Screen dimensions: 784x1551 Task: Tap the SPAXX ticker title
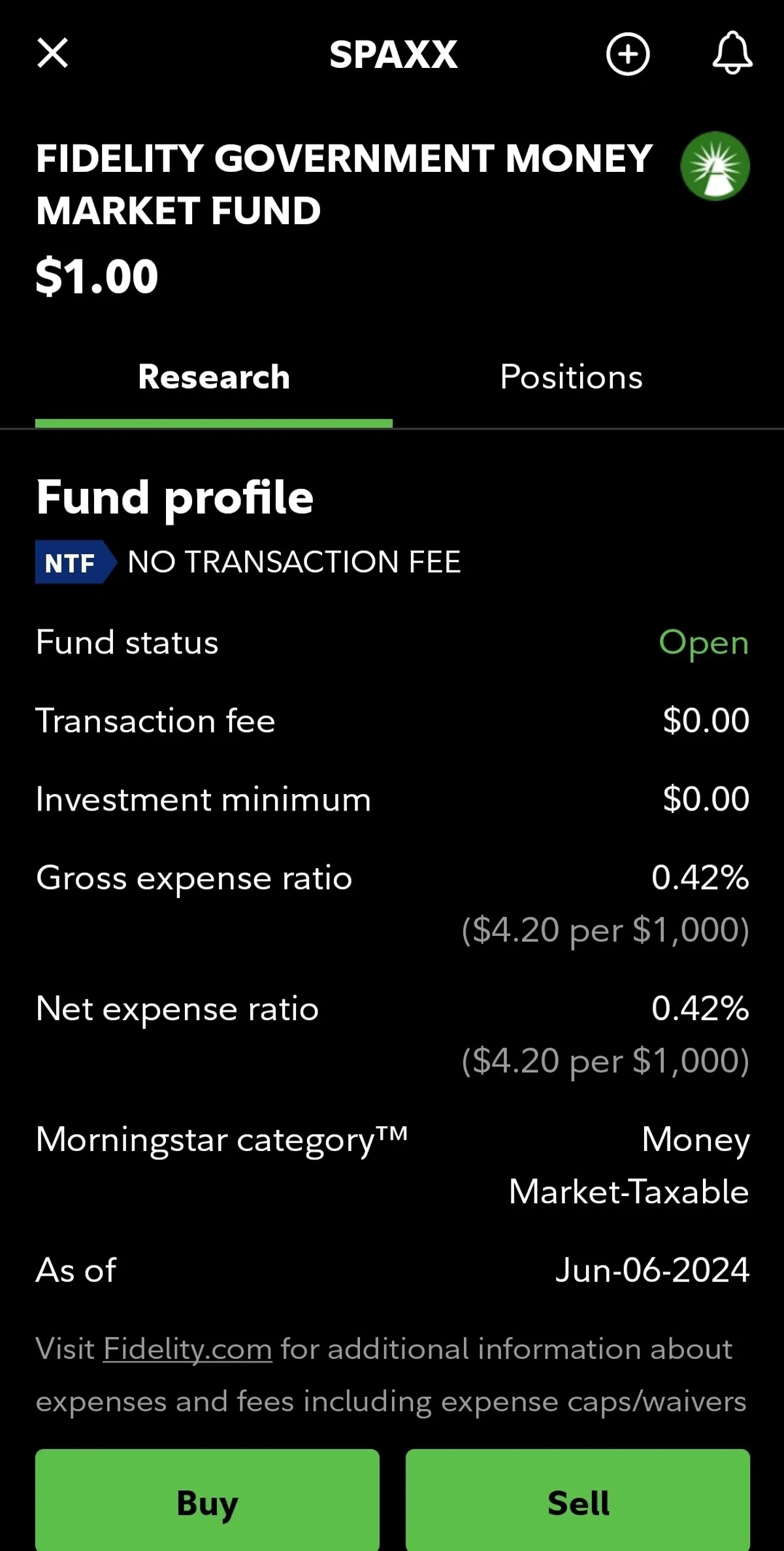(x=393, y=54)
